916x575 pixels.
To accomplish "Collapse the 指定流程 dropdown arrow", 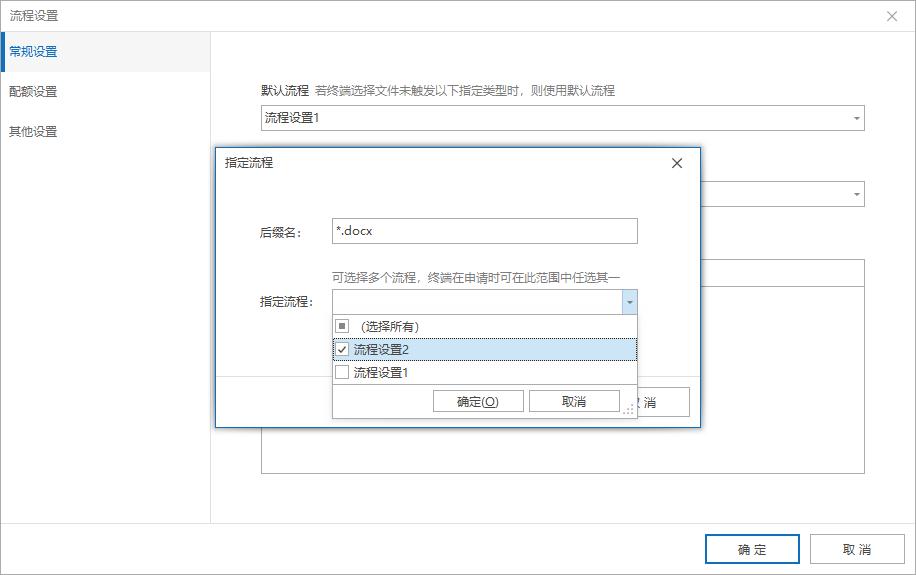I will coord(629,302).
